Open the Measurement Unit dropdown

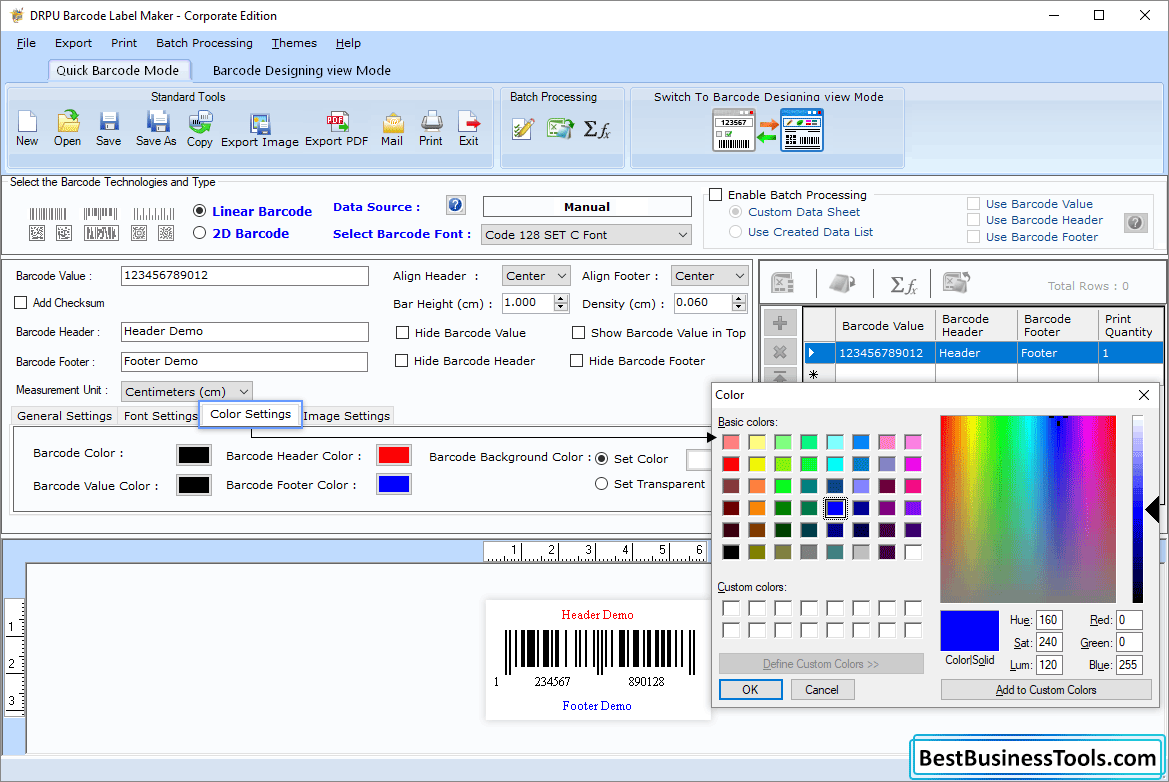click(186, 391)
